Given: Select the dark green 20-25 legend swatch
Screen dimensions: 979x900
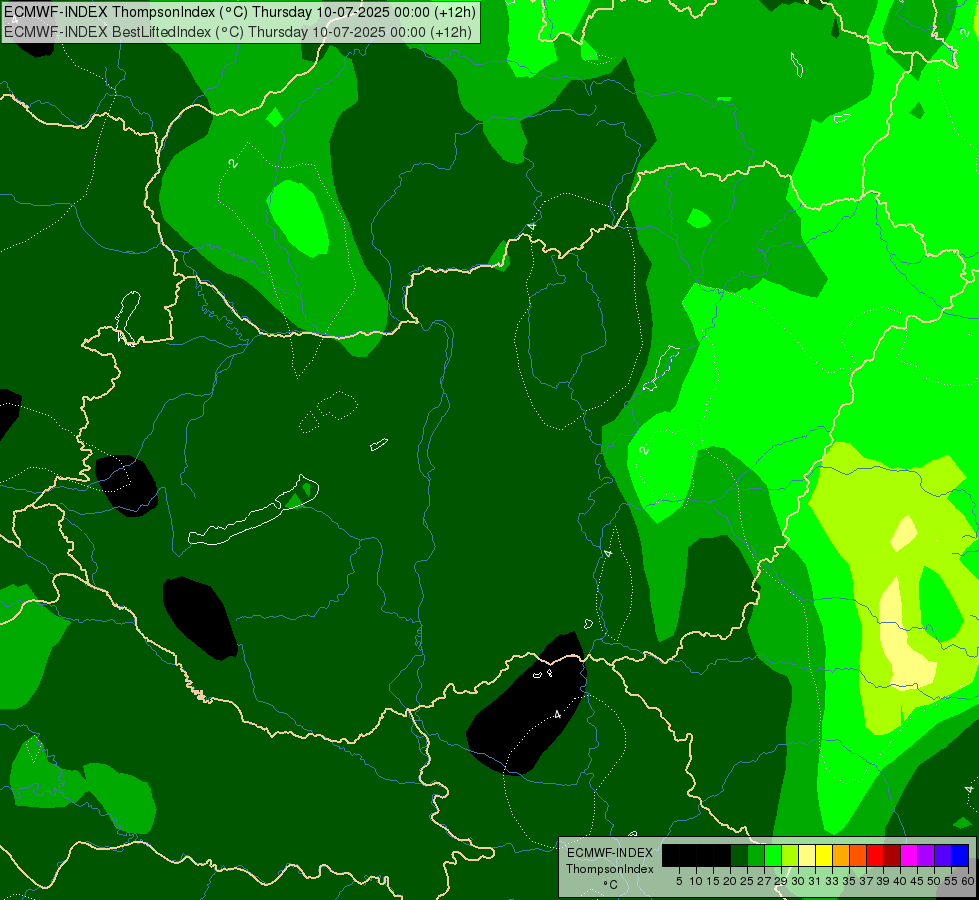Looking at the screenshot, I should coord(739,855).
